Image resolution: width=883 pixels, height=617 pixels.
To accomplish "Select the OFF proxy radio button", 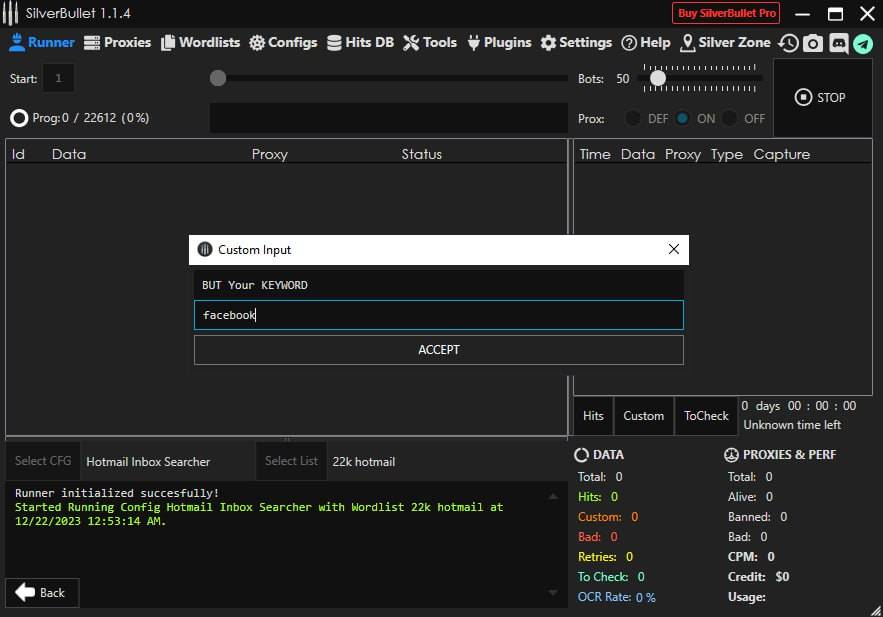I will point(730,118).
